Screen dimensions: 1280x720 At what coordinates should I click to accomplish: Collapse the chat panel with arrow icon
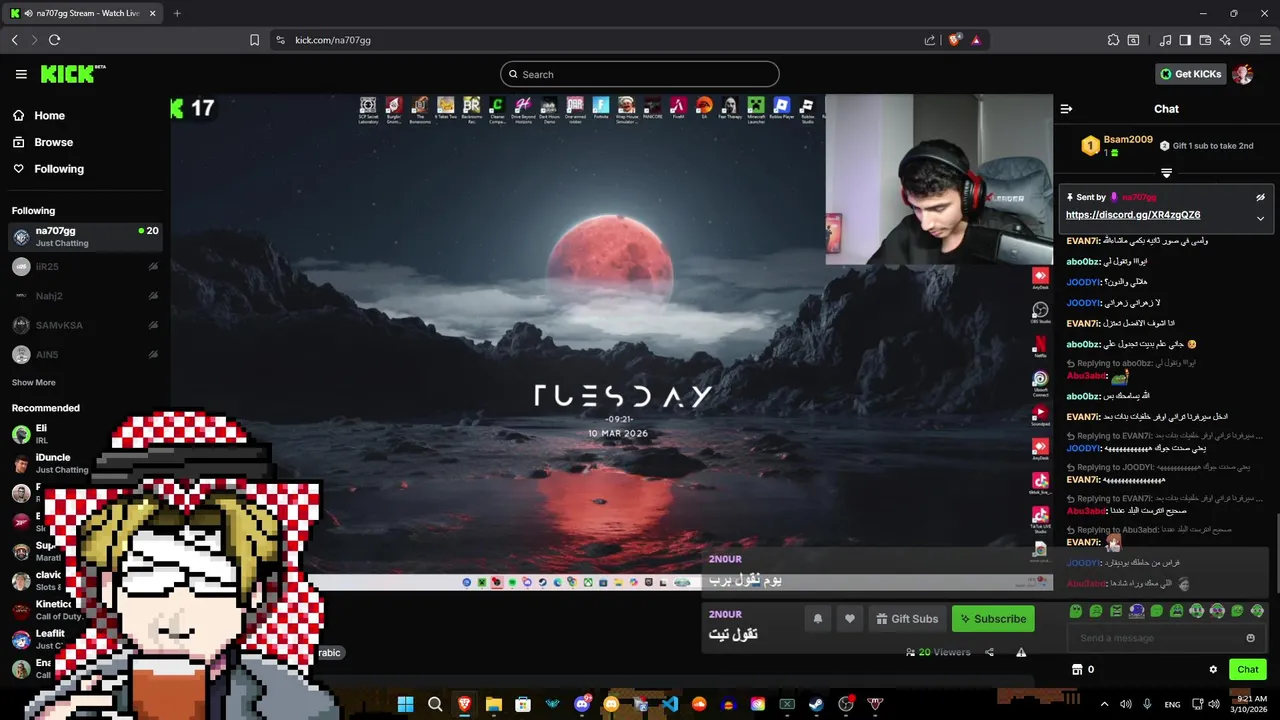[1066, 109]
